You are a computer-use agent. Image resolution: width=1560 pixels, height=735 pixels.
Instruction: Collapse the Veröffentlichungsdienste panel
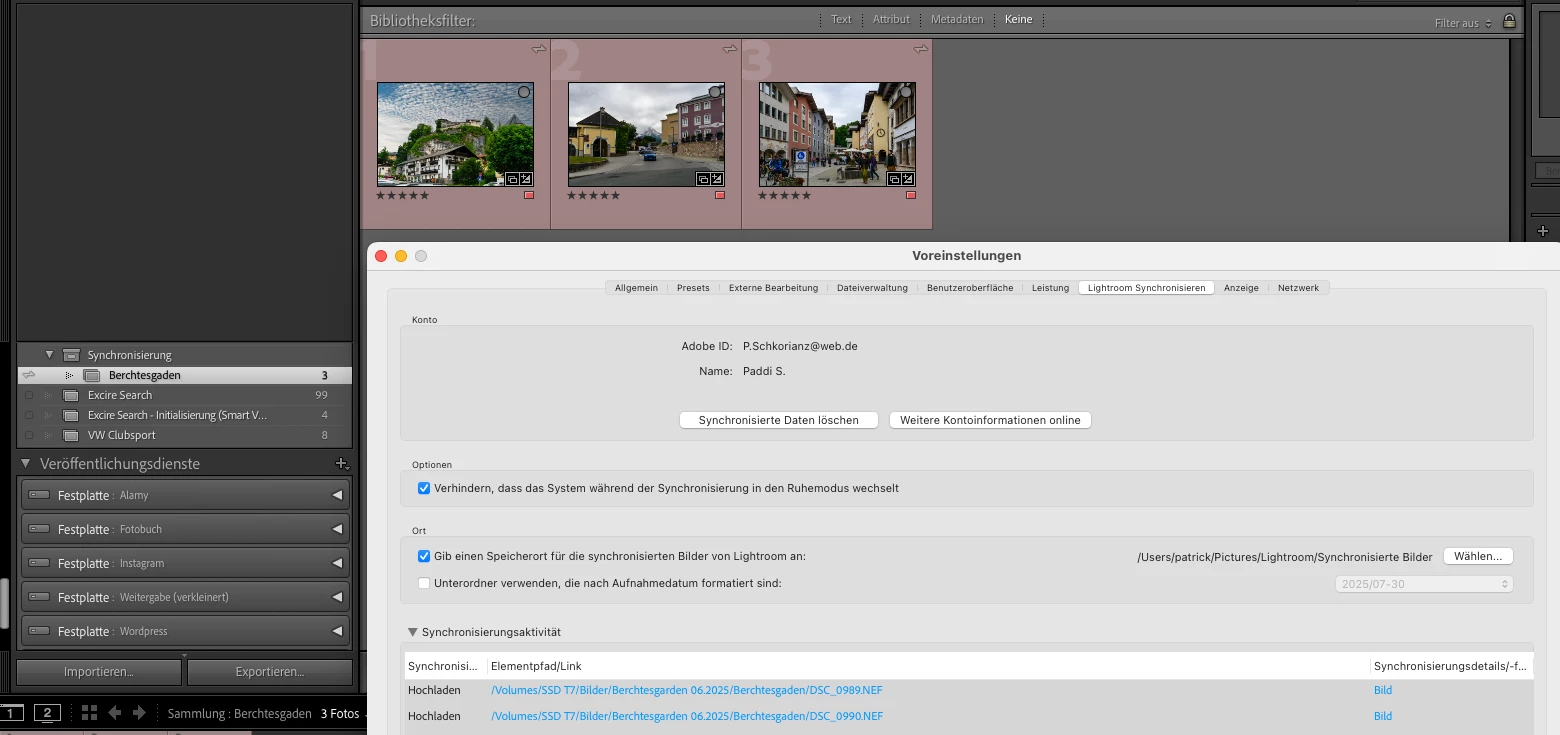pyautogui.click(x=26, y=464)
